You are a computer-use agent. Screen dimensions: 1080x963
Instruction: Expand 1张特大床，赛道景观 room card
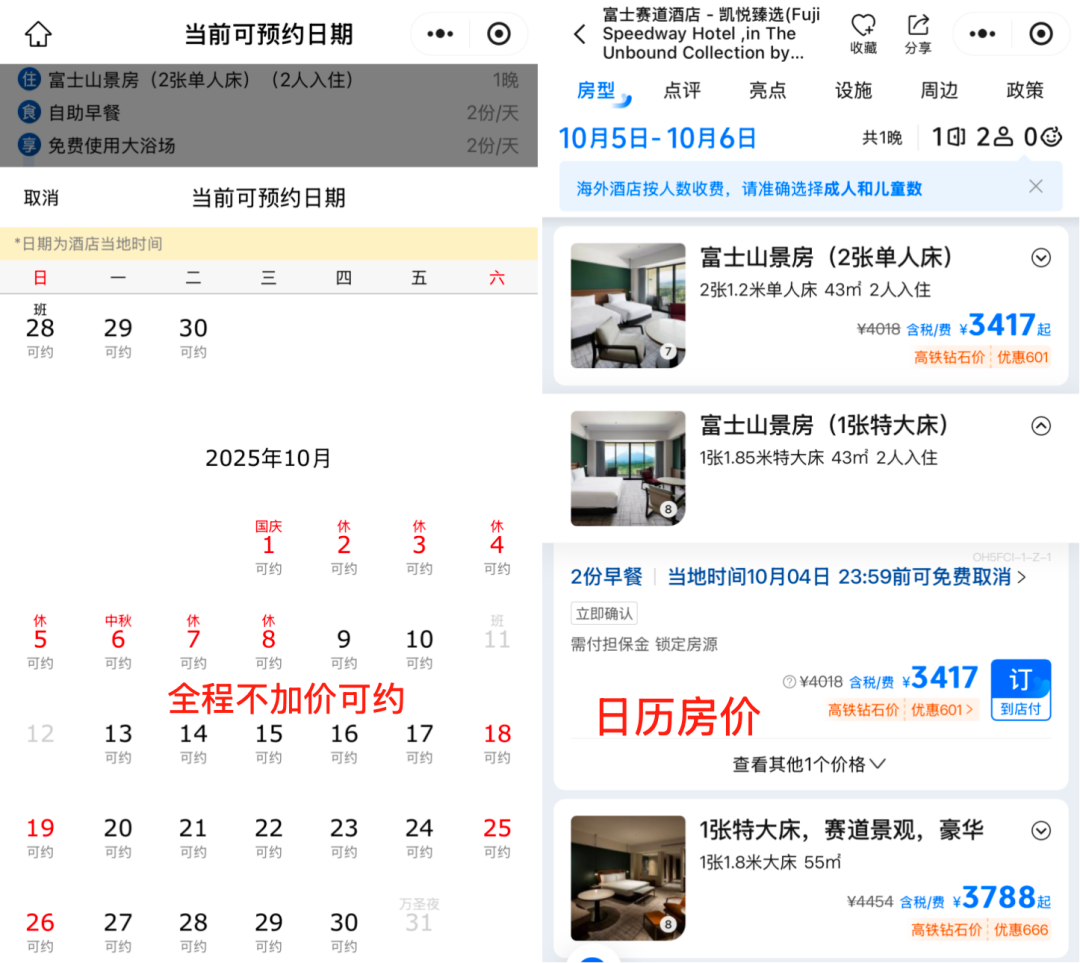pyautogui.click(x=1041, y=830)
